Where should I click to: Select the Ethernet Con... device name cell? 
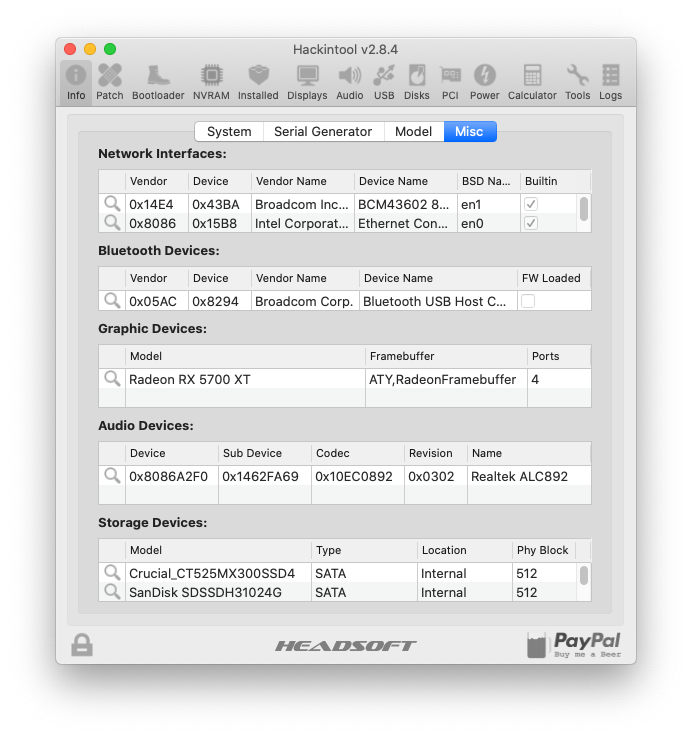pos(406,223)
